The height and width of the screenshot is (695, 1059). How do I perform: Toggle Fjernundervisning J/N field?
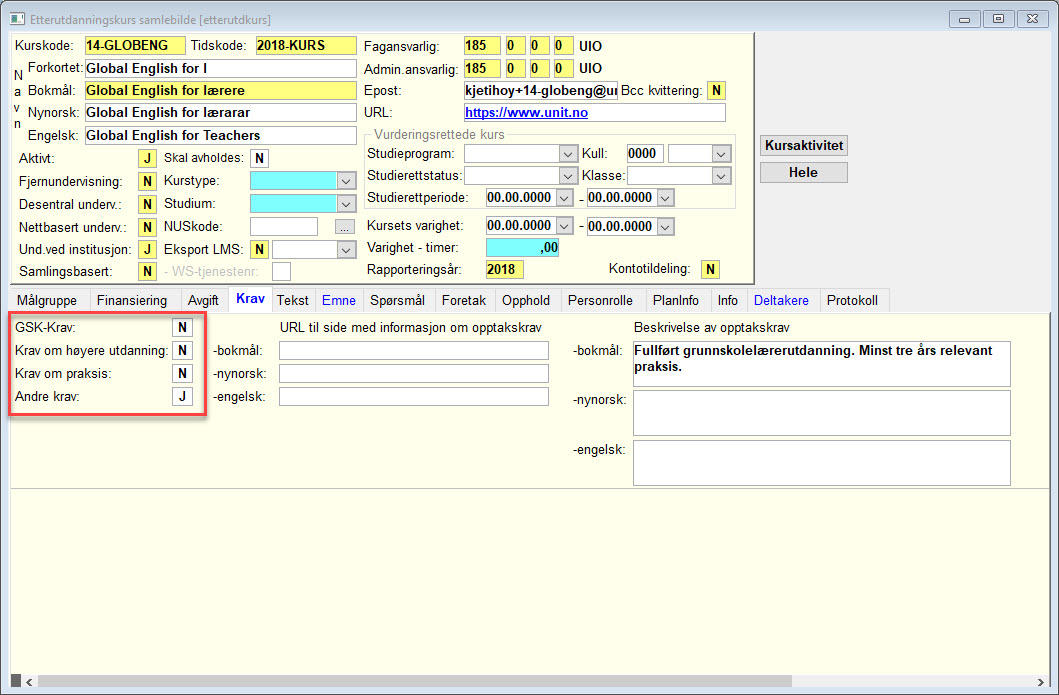click(147, 182)
